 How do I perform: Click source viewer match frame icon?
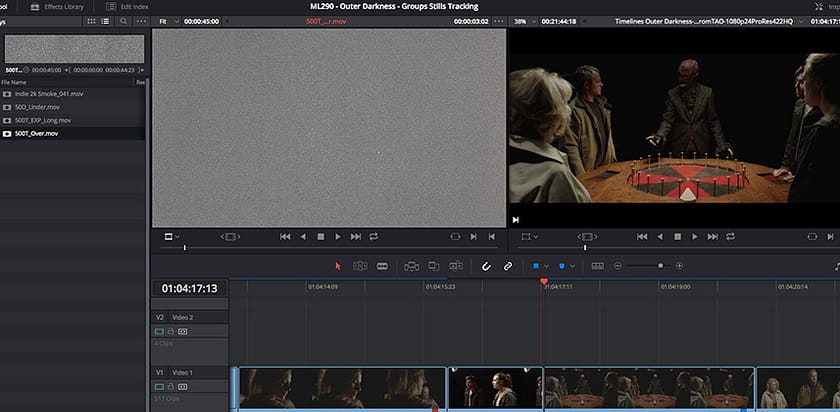pos(230,236)
